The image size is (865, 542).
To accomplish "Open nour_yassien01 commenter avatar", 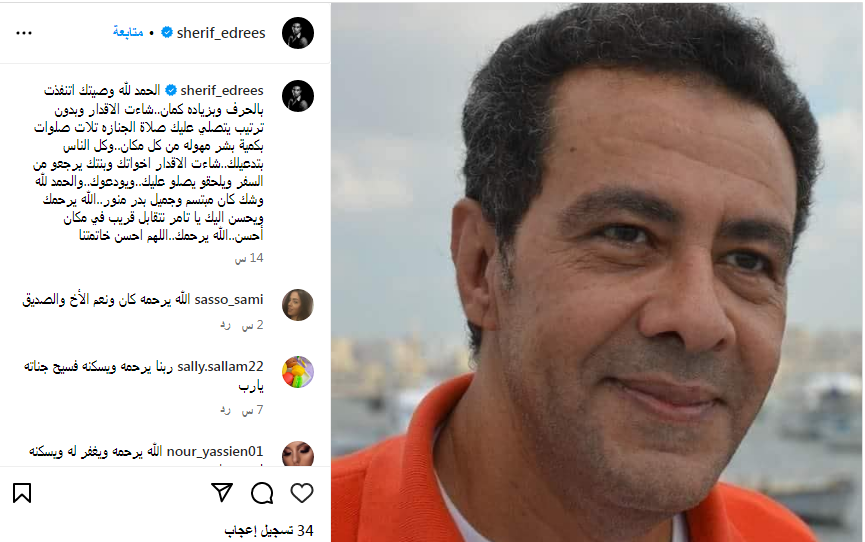I will 298,454.
